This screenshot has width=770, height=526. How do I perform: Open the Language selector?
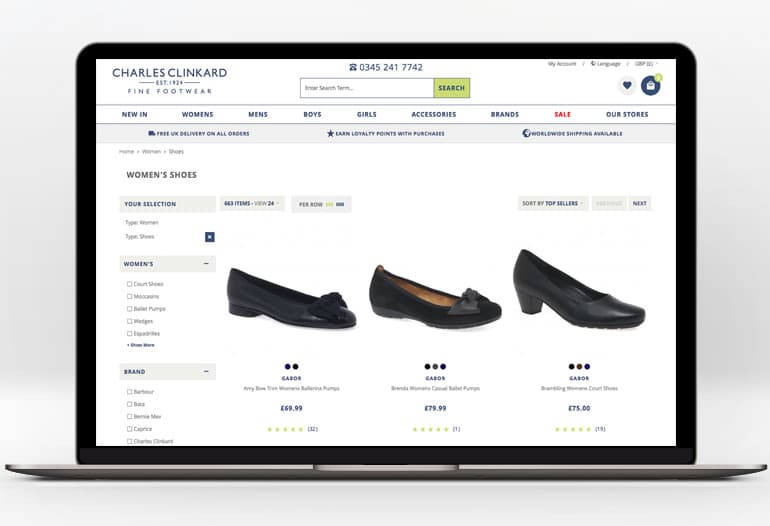coord(605,64)
